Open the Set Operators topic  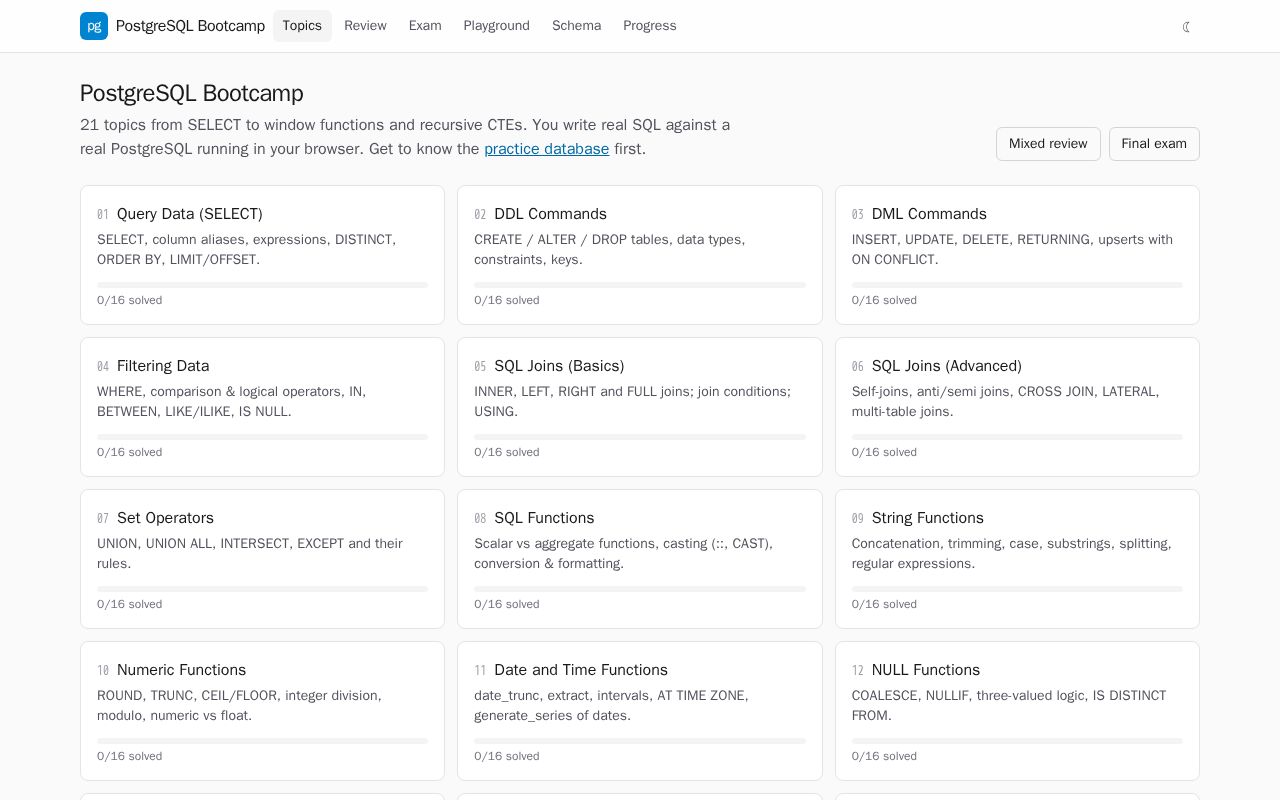pyautogui.click(x=262, y=559)
